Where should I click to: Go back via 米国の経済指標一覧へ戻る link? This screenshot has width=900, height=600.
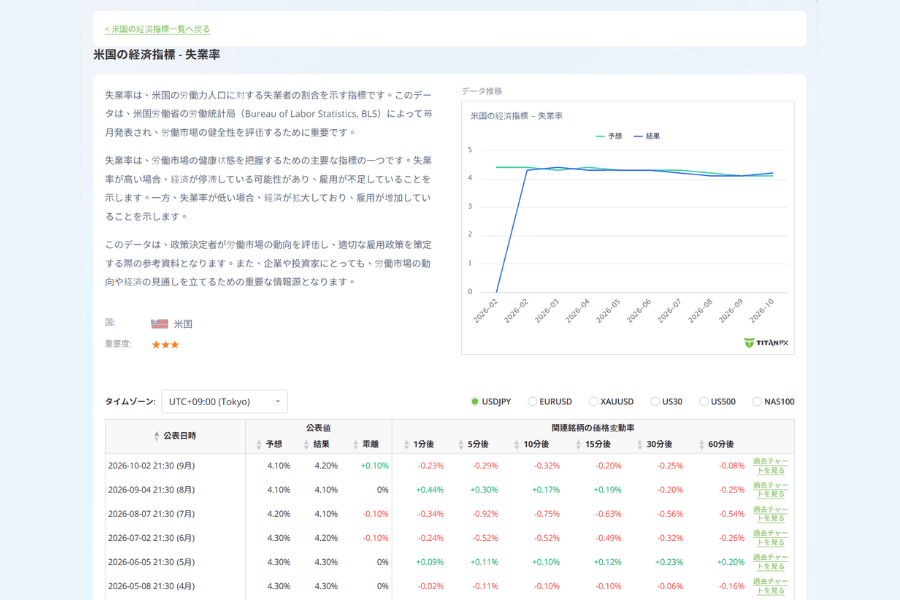157,29
